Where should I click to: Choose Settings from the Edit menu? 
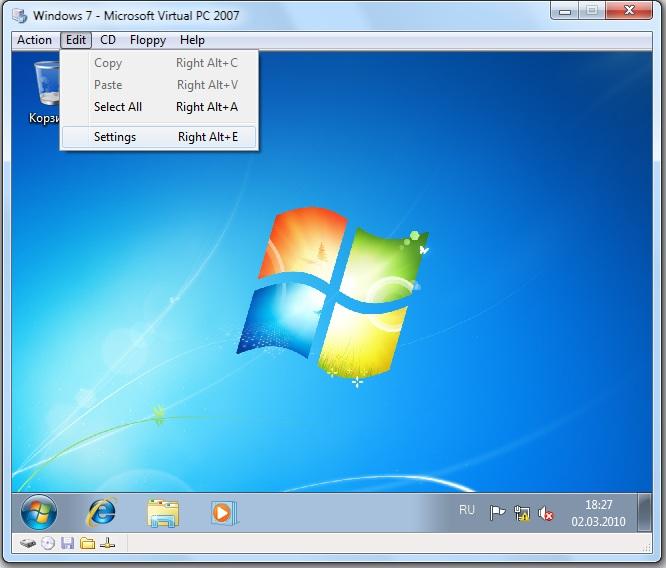click(x=115, y=137)
